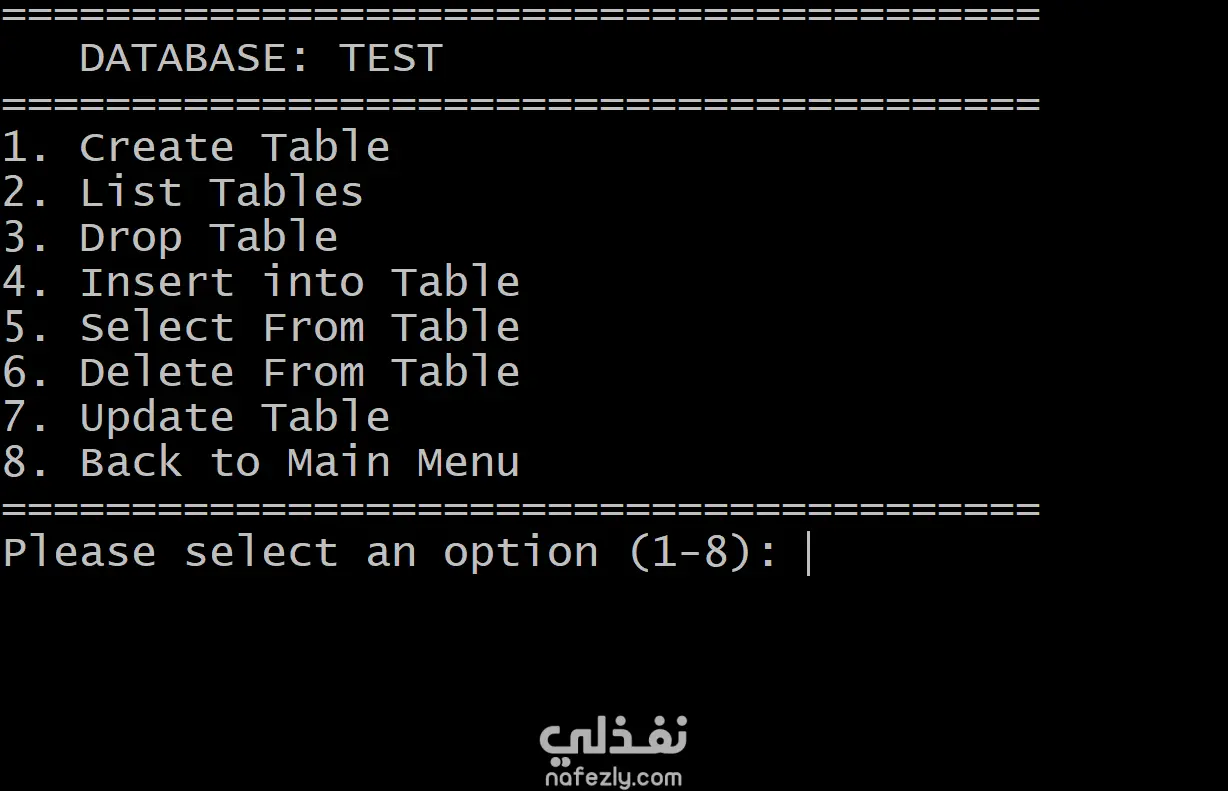Click the 'Please select an option' prompt text
This screenshot has height=791, width=1228.
click(x=300, y=553)
